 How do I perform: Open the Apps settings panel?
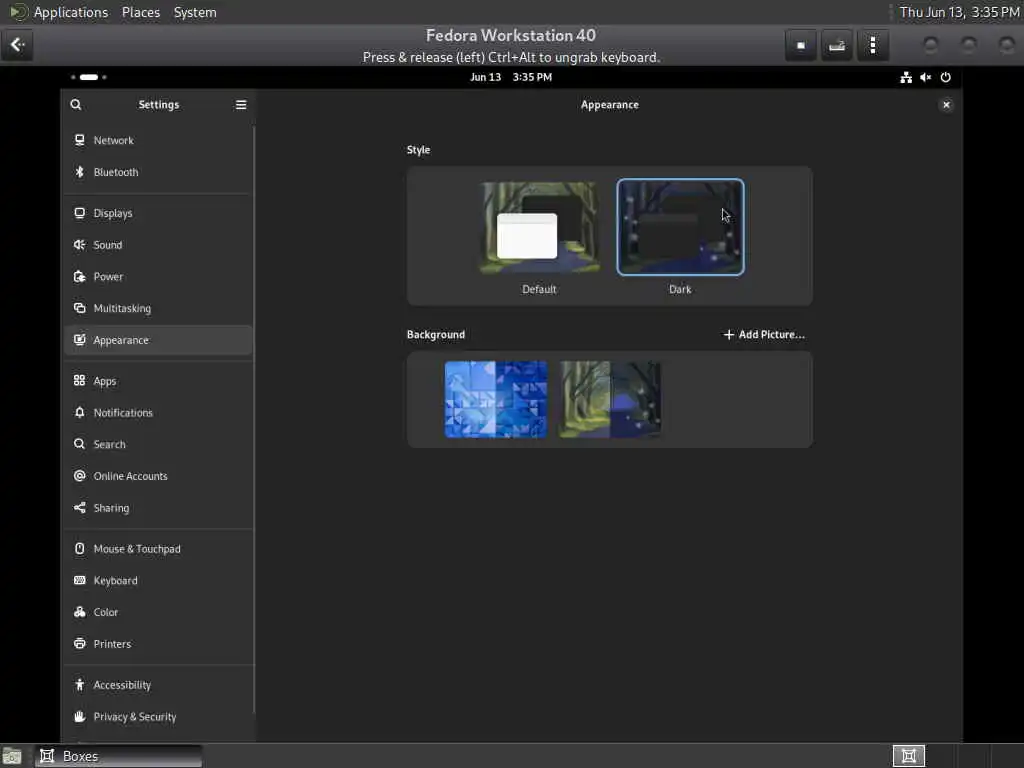coord(158,381)
